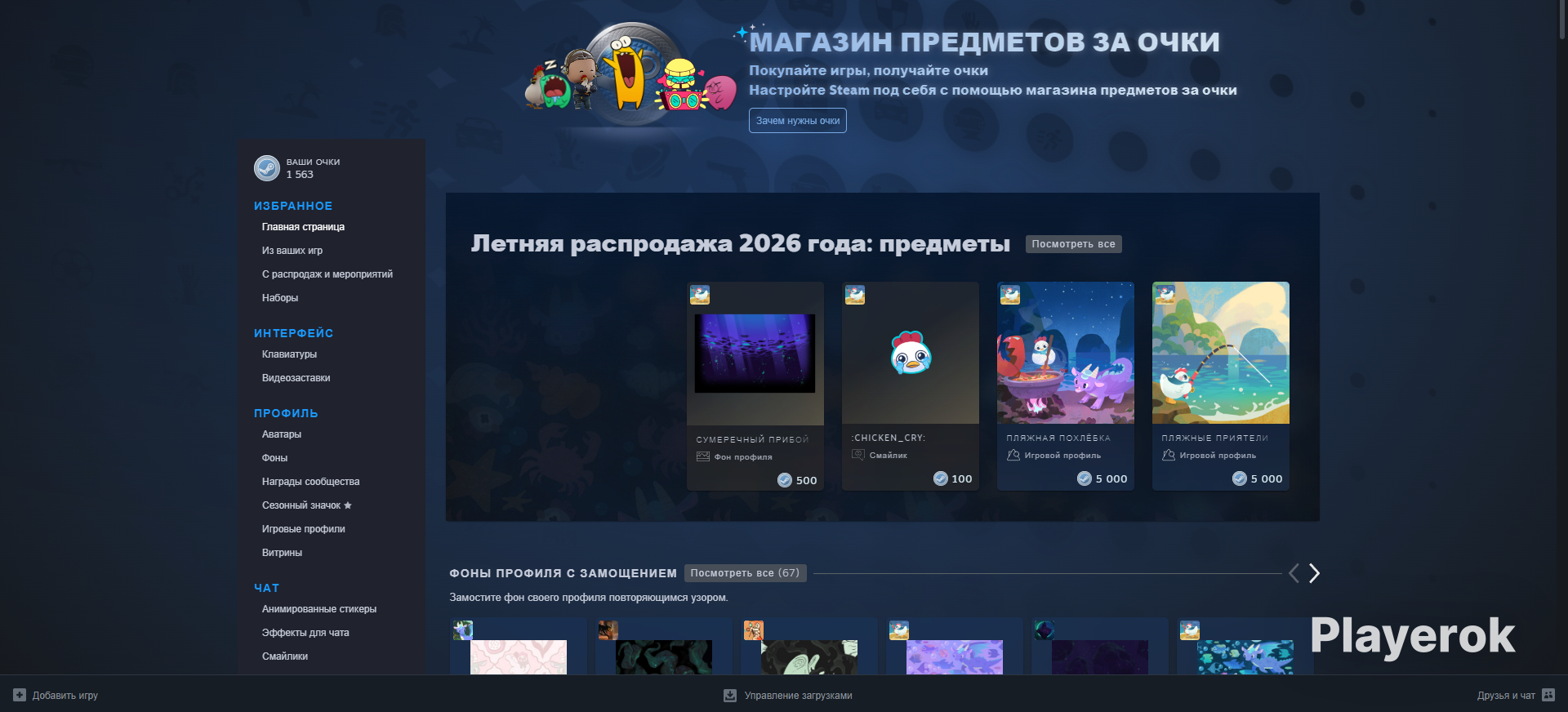Click the sale badge icon on Сумеречный прибой card
Image resolution: width=1568 pixels, height=712 pixels.
click(x=700, y=295)
